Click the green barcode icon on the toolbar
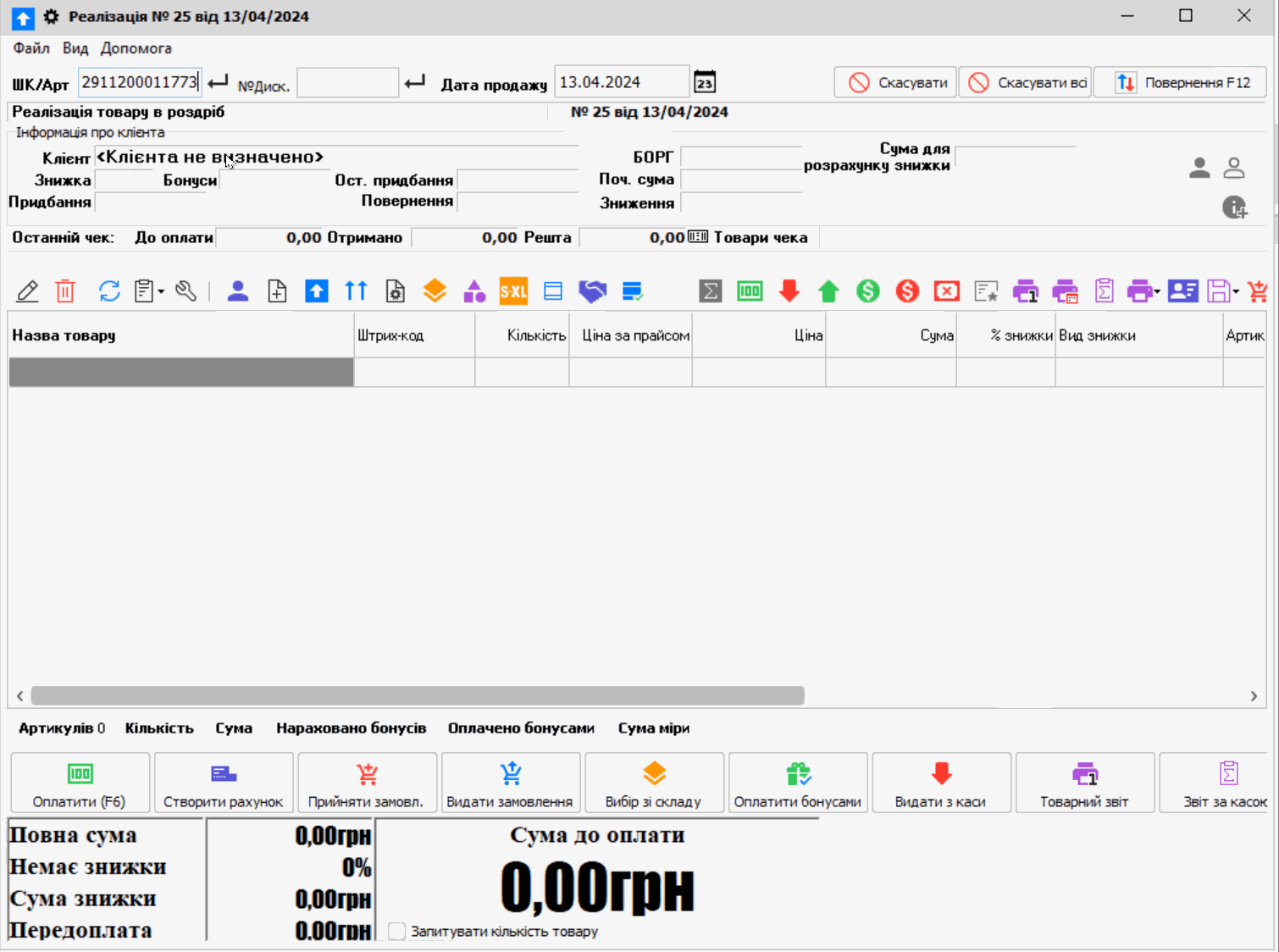This screenshot has width=1279, height=952. pyautogui.click(x=750, y=291)
